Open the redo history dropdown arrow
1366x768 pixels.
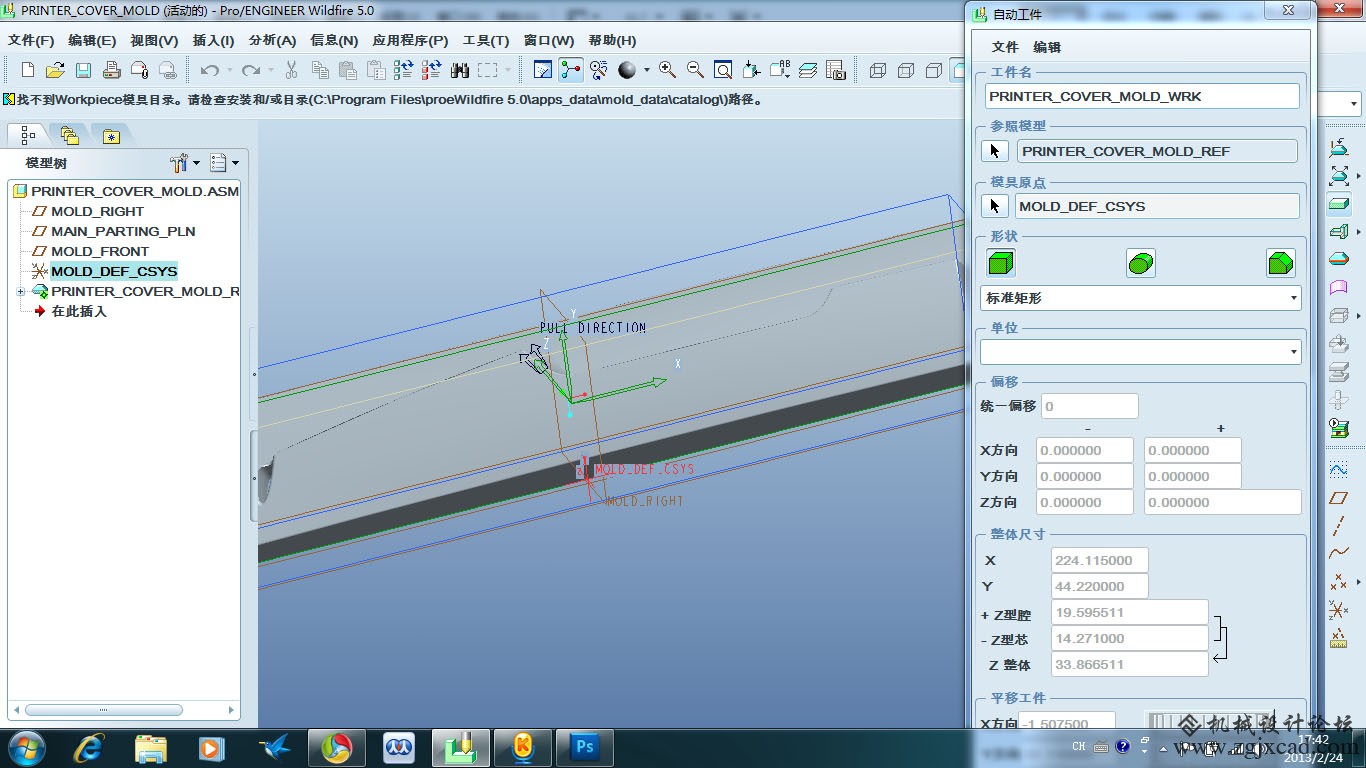[271, 70]
